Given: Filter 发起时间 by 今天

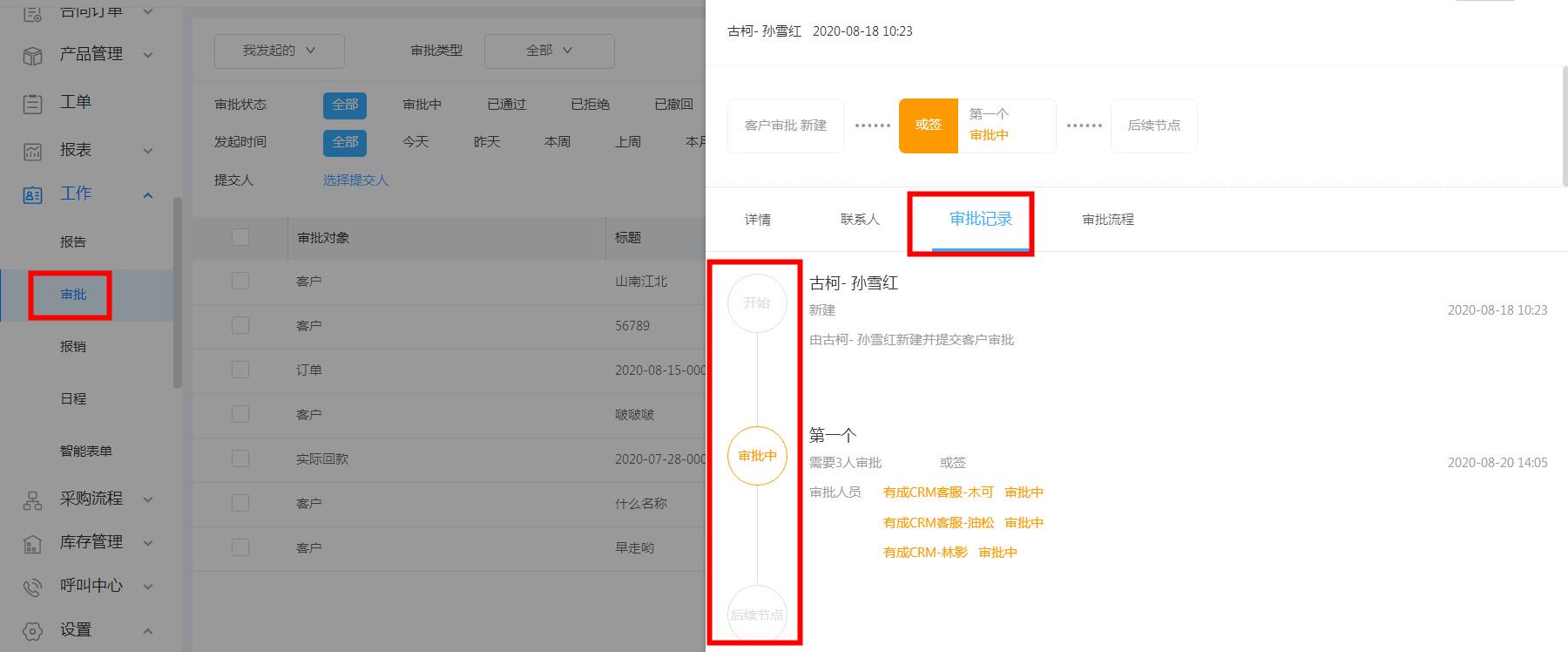Looking at the screenshot, I should (416, 142).
